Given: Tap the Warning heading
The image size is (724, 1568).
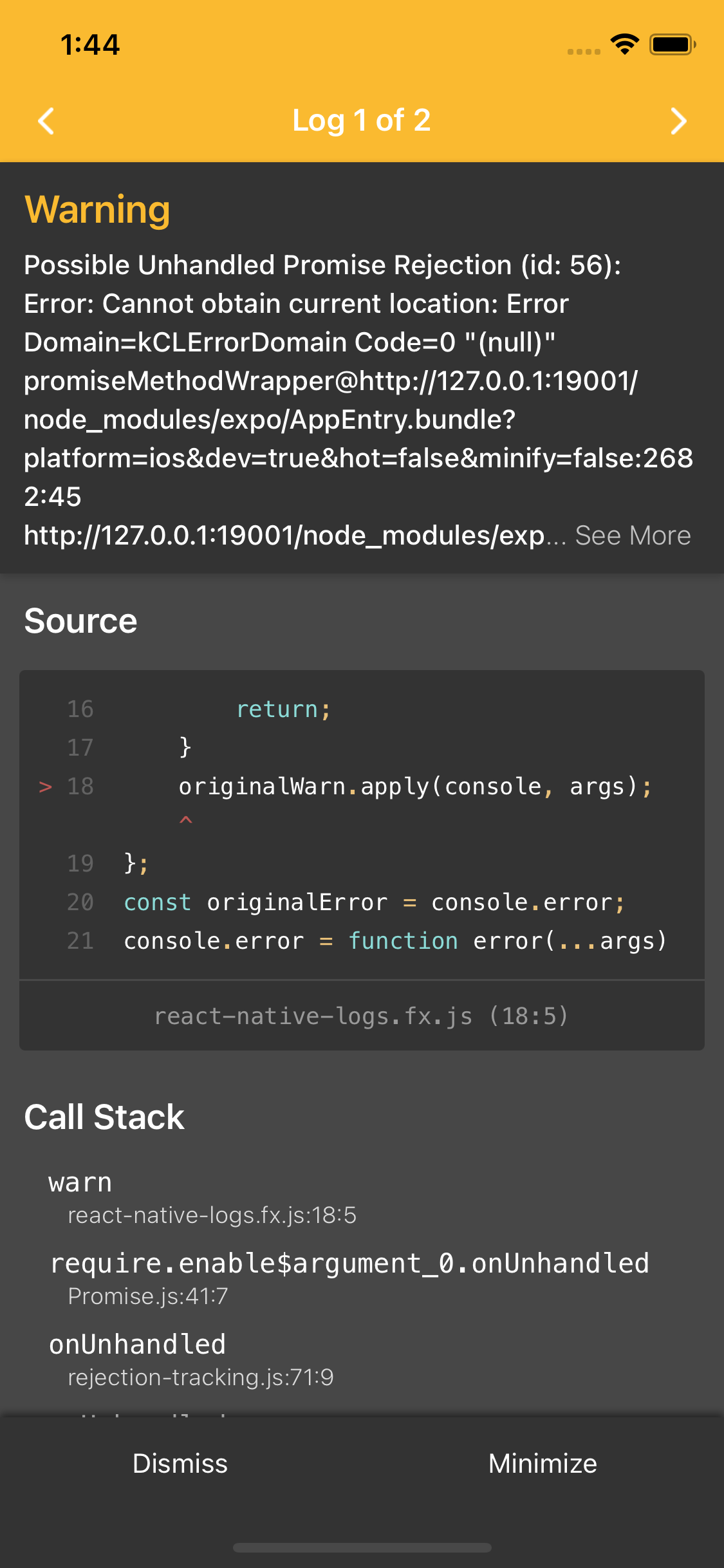Looking at the screenshot, I should click(97, 209).
